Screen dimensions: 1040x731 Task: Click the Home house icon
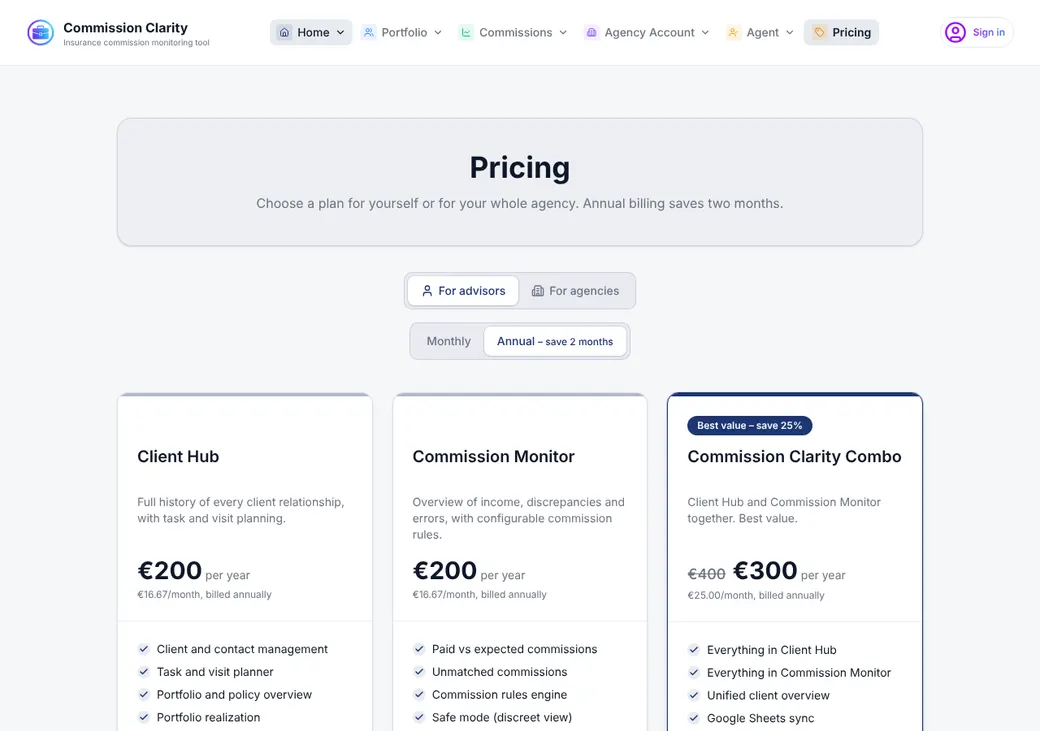pyautogui.click(x=284, y=33)
